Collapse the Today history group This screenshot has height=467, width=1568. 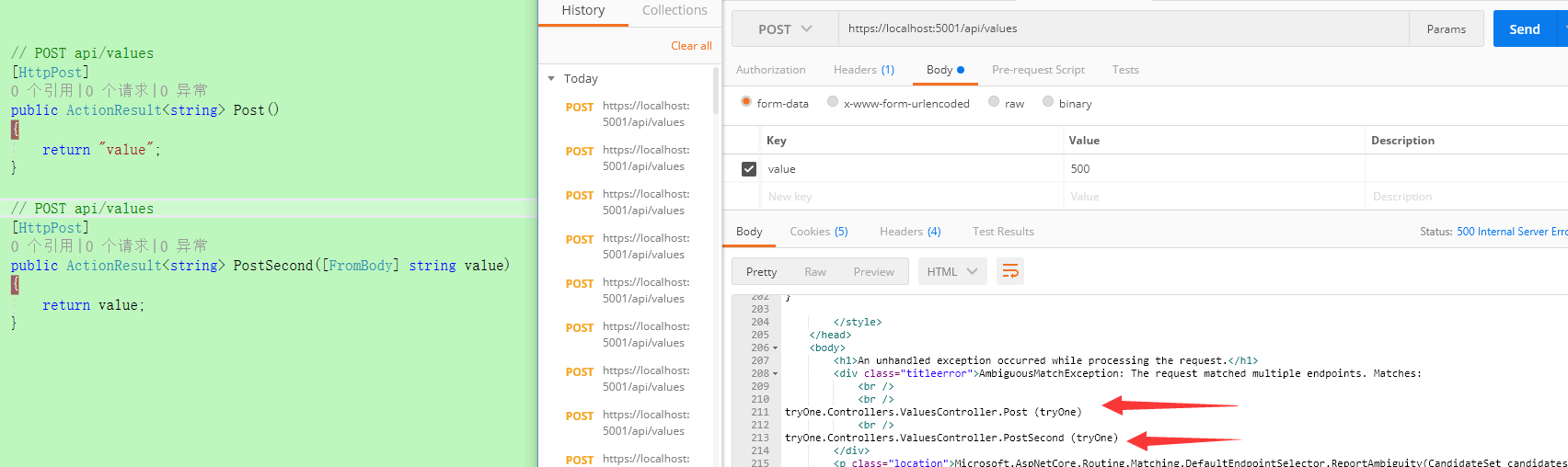pyautogui.click(x=552, y=79)
